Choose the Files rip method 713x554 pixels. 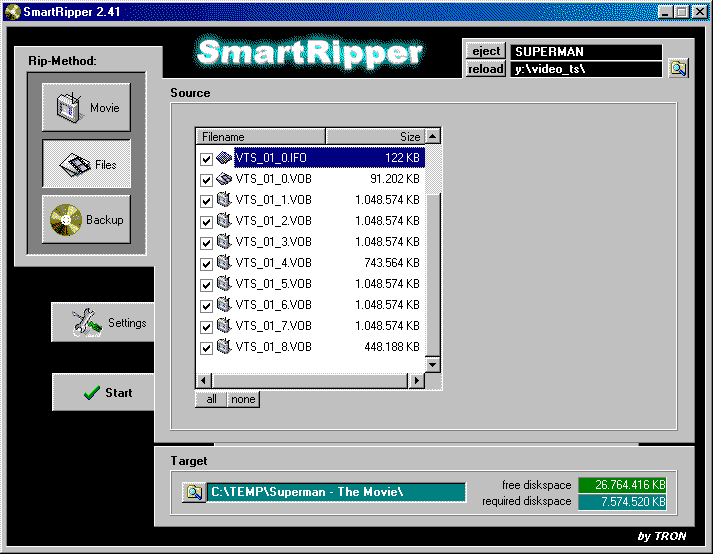coord(86,164)
